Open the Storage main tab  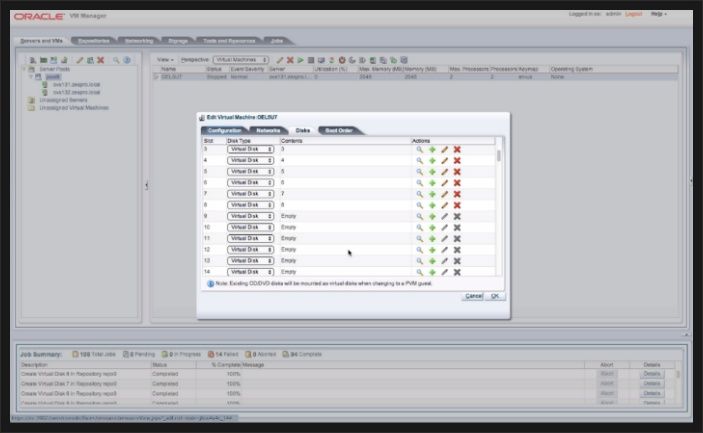coord(178,41)
